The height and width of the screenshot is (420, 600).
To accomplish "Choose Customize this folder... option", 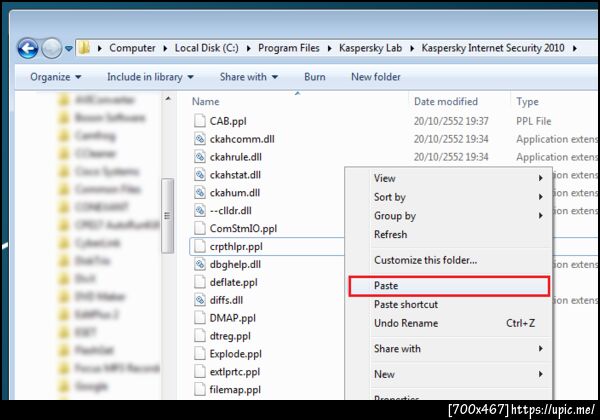I will coord(449,260).
